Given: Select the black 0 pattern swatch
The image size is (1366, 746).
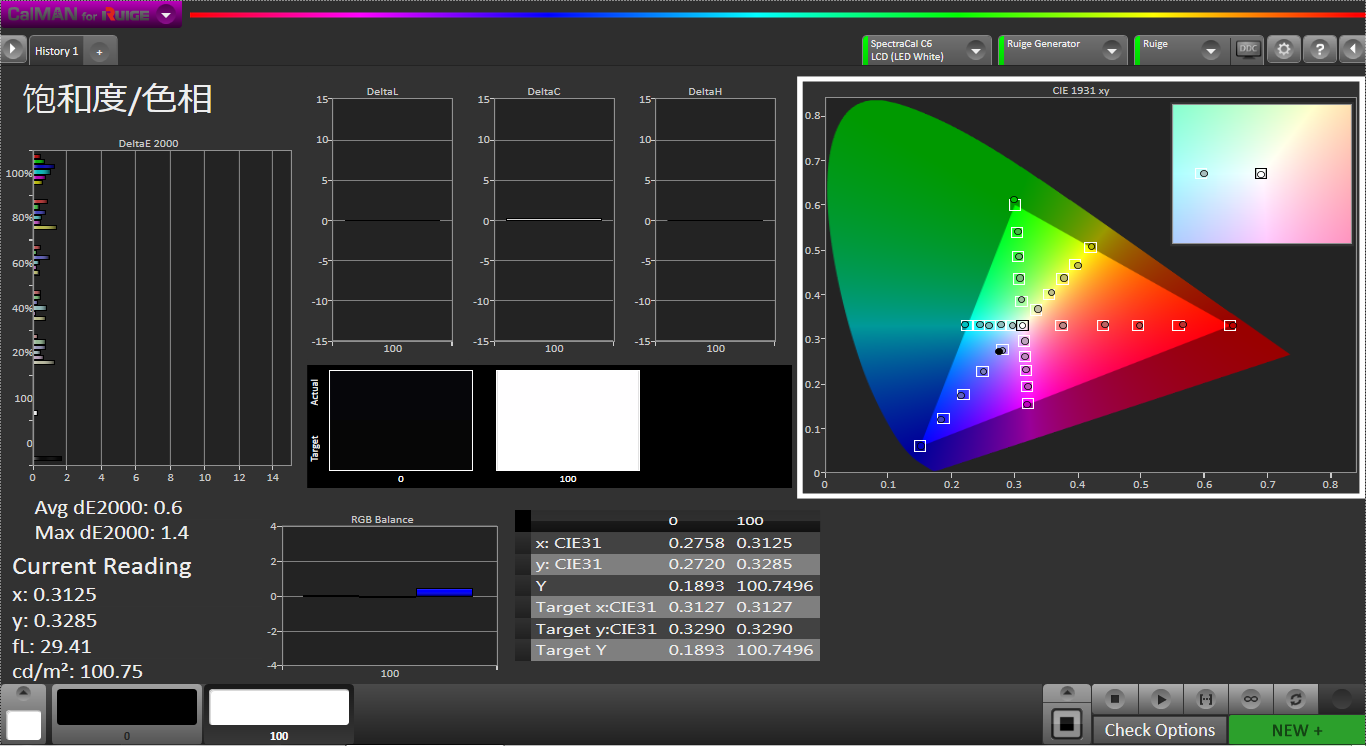Looking at the screenshot, I should coord(127,708).
